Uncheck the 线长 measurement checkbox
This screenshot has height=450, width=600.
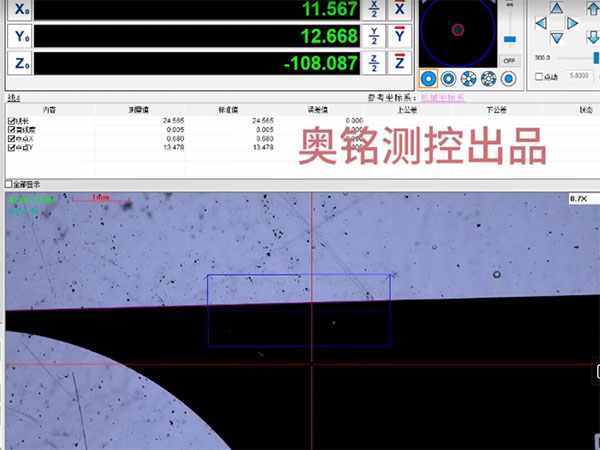11,120
